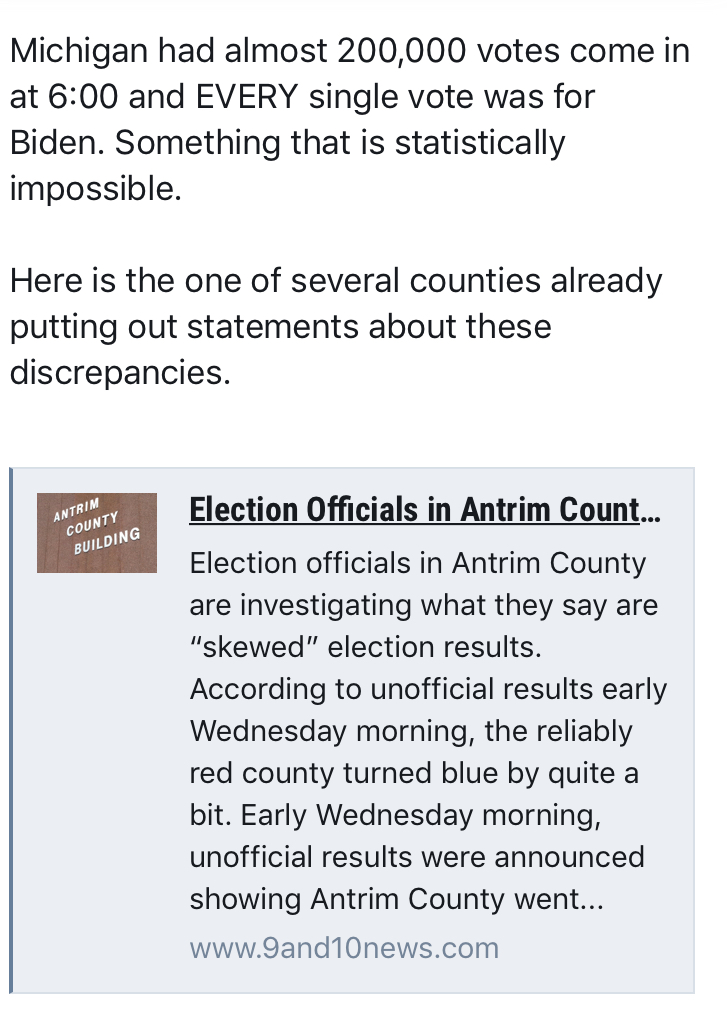Click 'putting out statements about these' line
The width and height of the screenshot is (727, 1011).
coord(280,326)
